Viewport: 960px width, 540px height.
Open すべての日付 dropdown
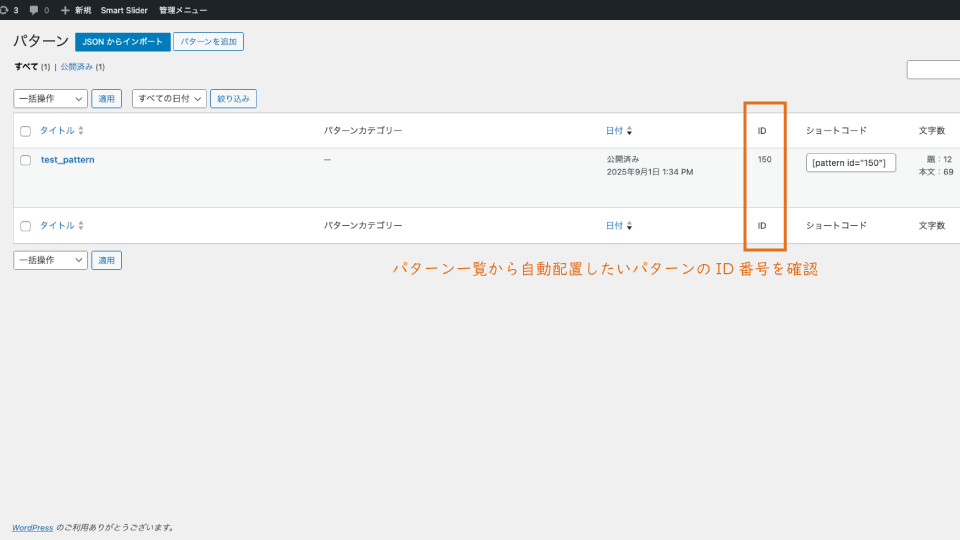(x=169, y=99)
